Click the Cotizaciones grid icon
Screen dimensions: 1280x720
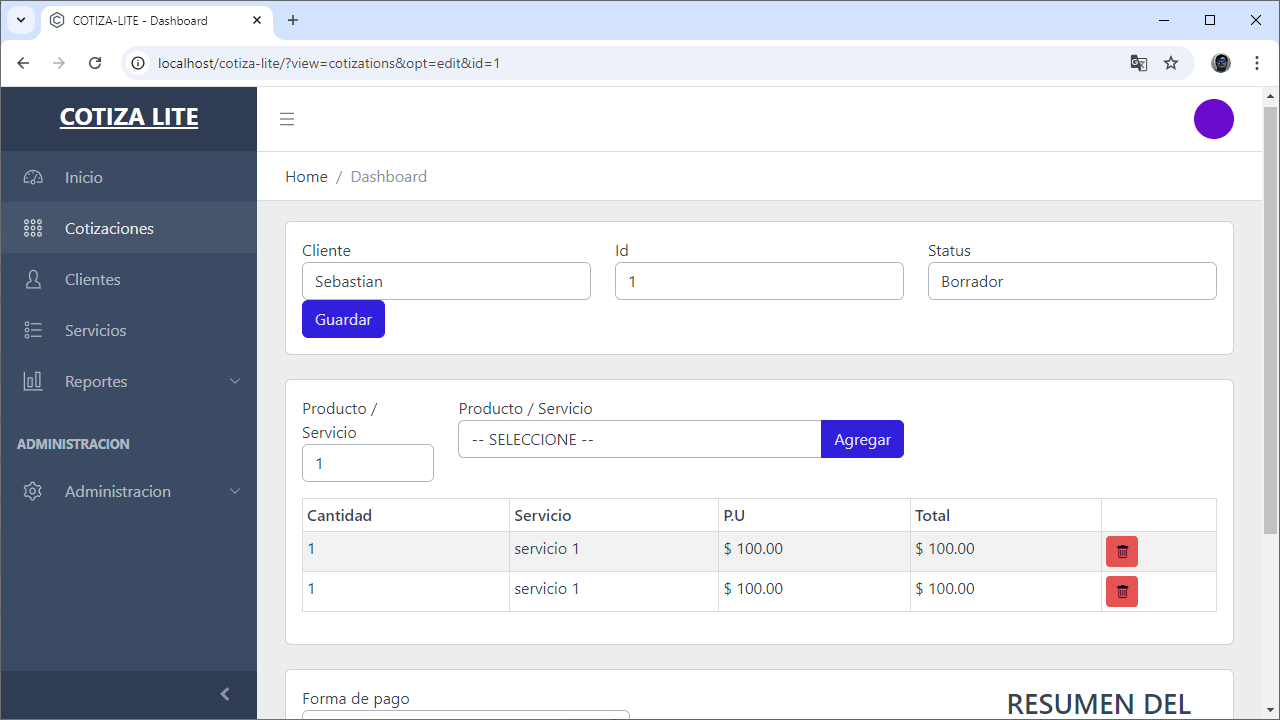(33, 228)
